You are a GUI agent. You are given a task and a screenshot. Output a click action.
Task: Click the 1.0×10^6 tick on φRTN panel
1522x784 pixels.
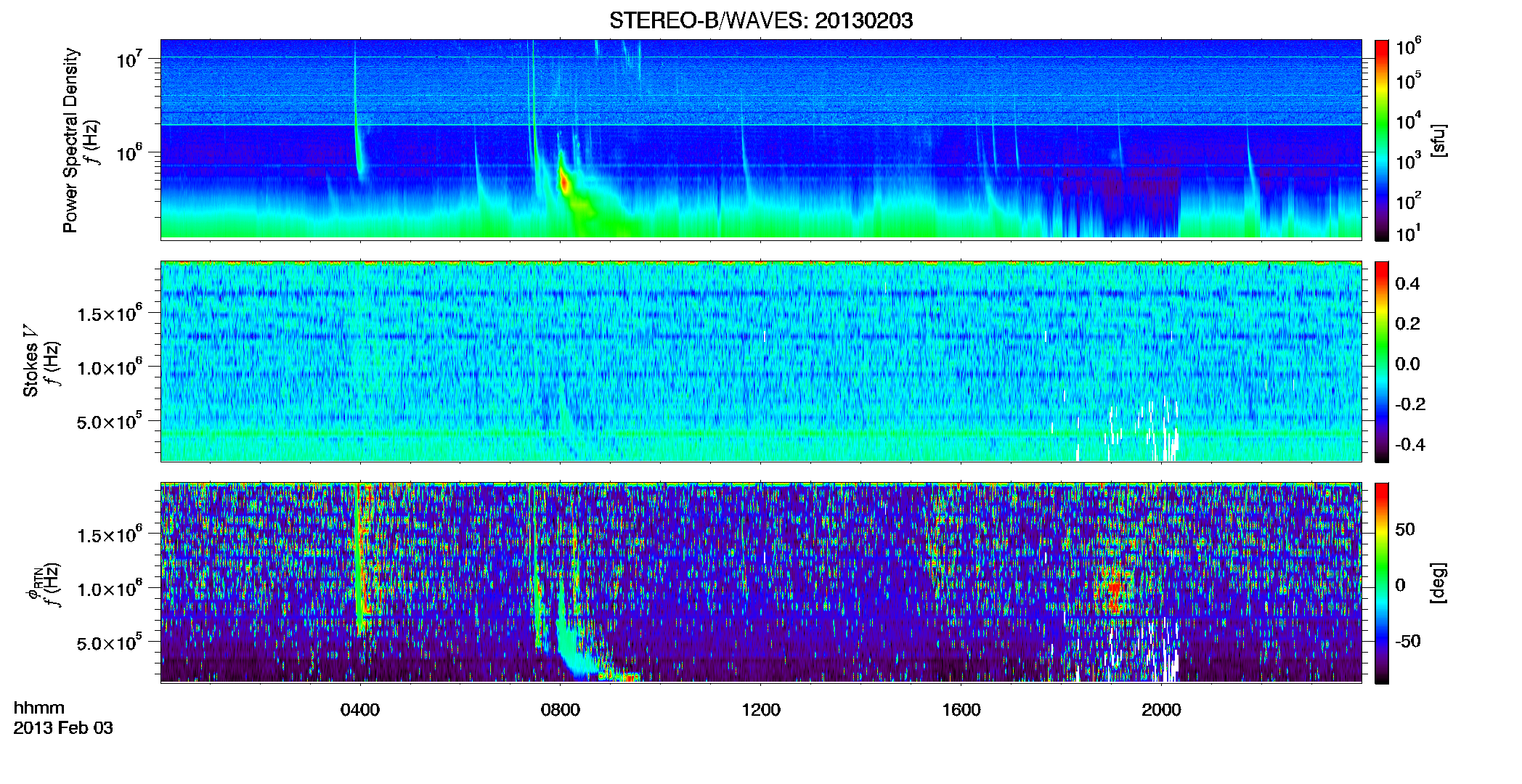click(110, 589)
